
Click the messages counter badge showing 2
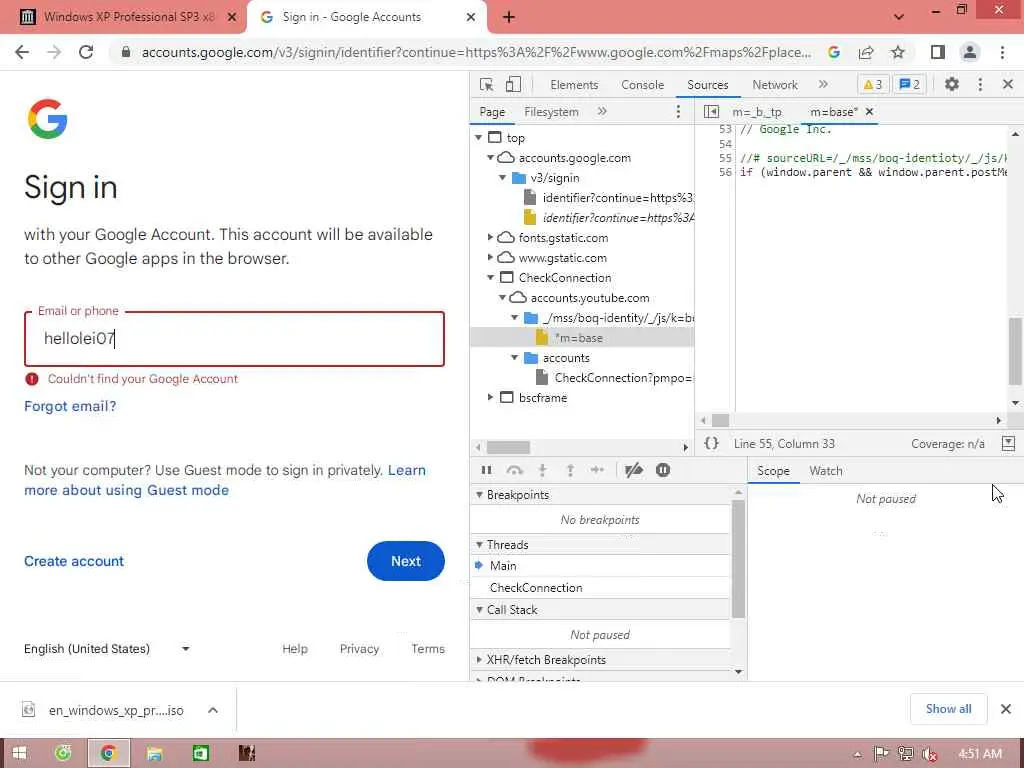point(910,84)
